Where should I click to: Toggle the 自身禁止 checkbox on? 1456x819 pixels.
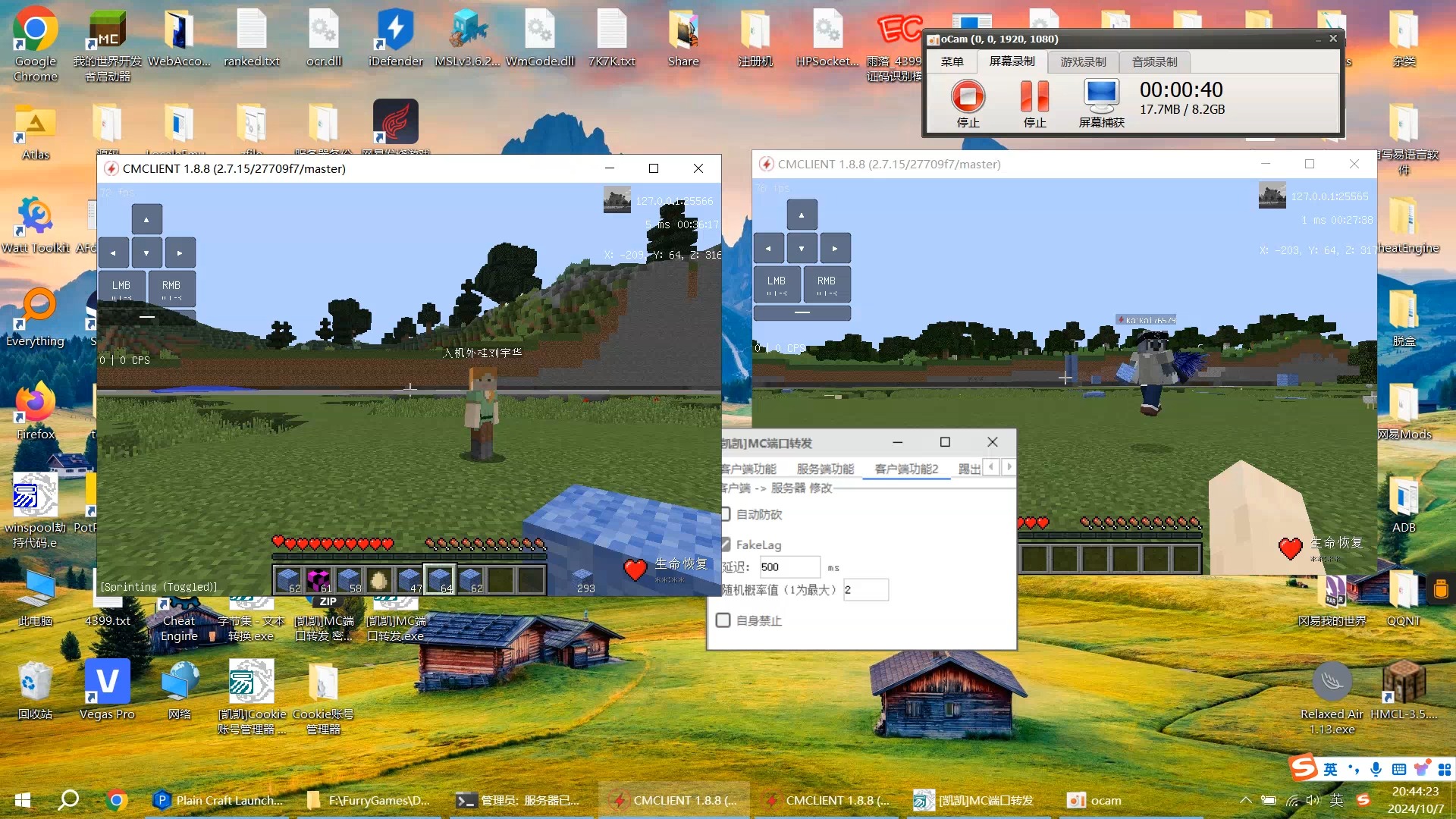click(726, 620)
